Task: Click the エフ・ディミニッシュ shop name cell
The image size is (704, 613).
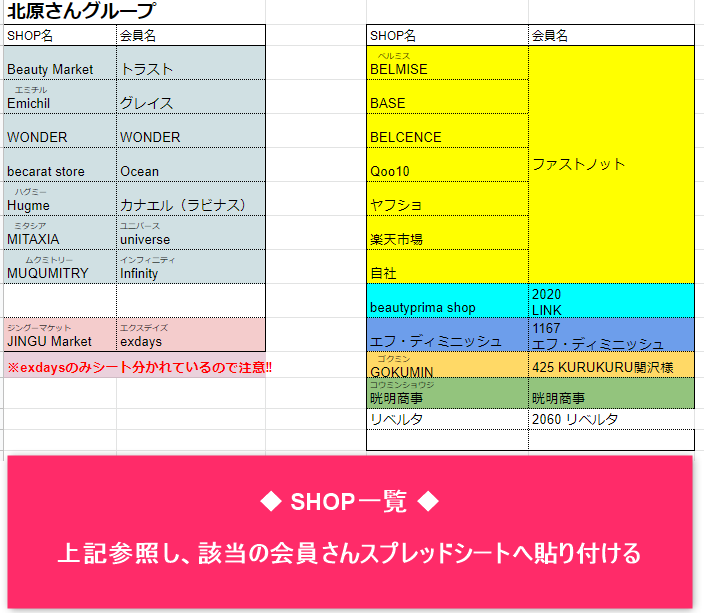Action: (x=447, y=335)
